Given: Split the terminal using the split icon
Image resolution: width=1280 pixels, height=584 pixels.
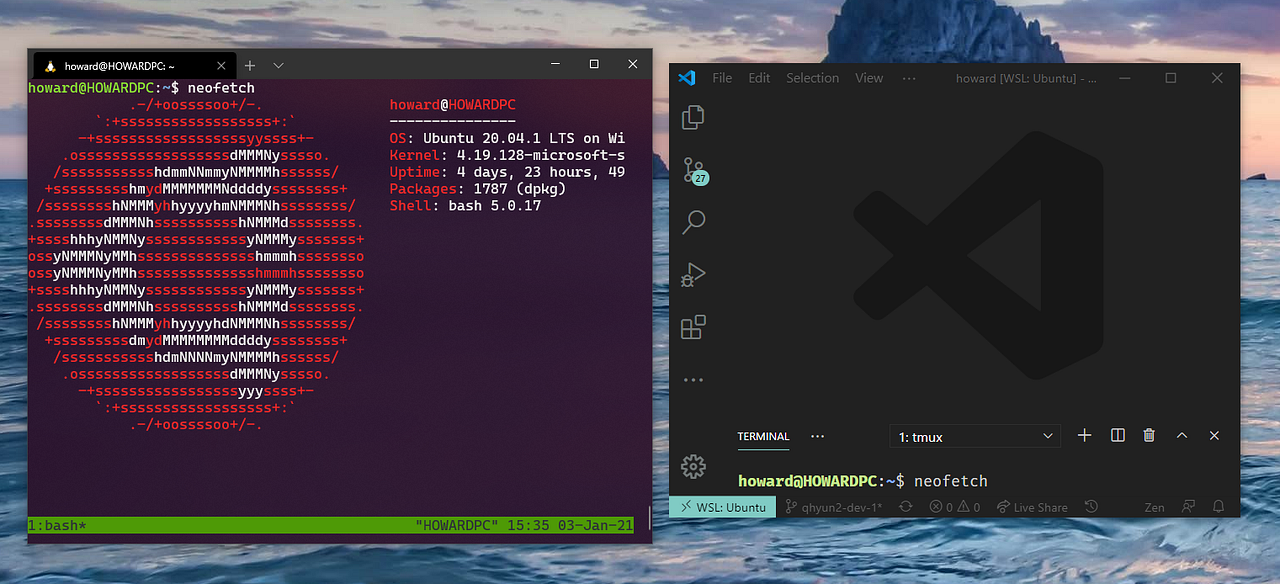Looking at the screenshot, I should pyautogui.click(x=1117, y=435).
